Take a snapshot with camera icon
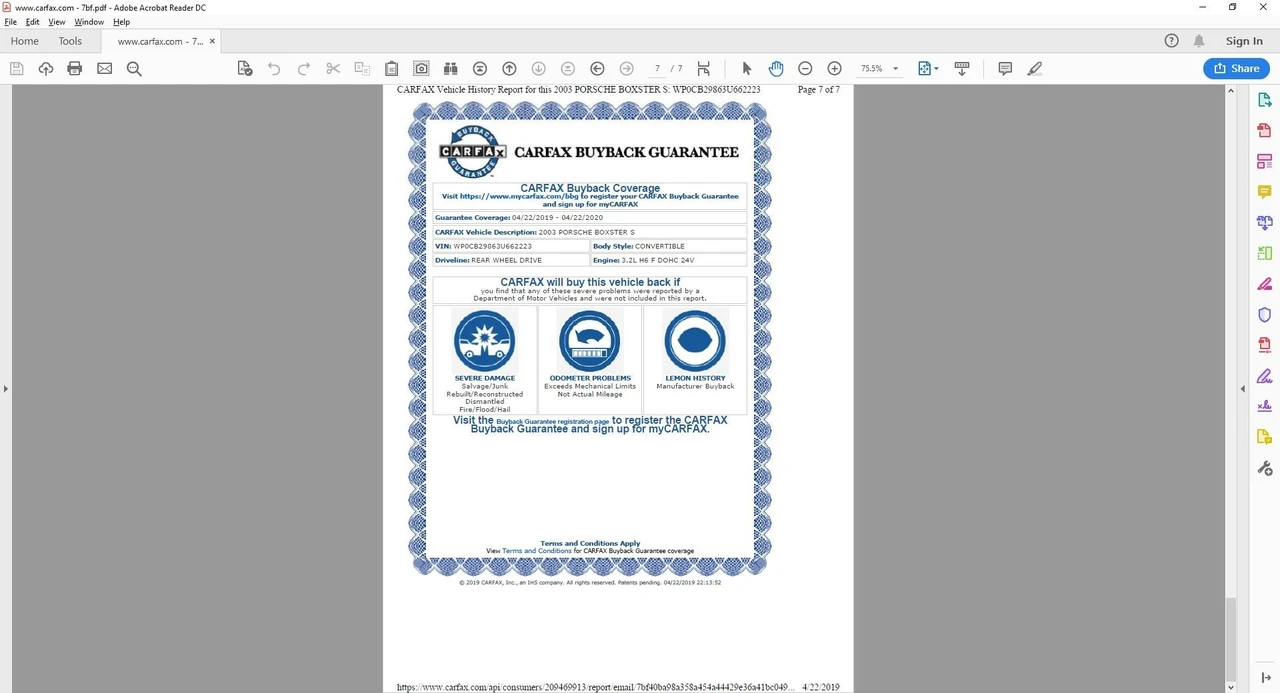Image resolution: width=1280 pixels, height=693 pixels. 421,68
